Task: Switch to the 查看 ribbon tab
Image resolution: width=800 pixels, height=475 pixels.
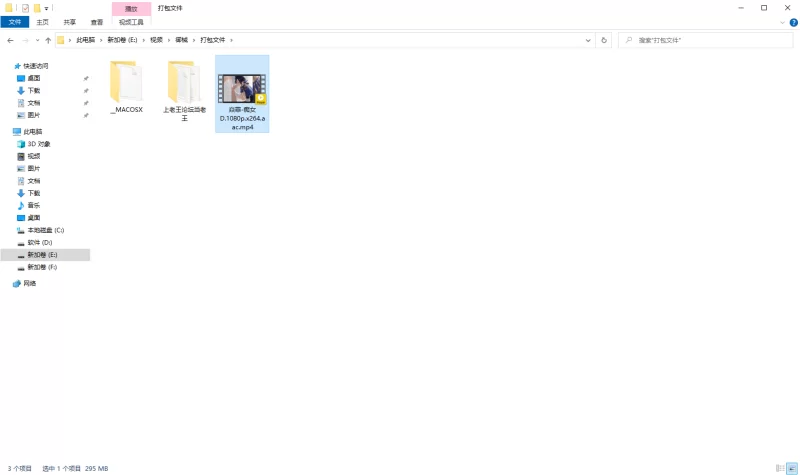Action: [96, 21]
